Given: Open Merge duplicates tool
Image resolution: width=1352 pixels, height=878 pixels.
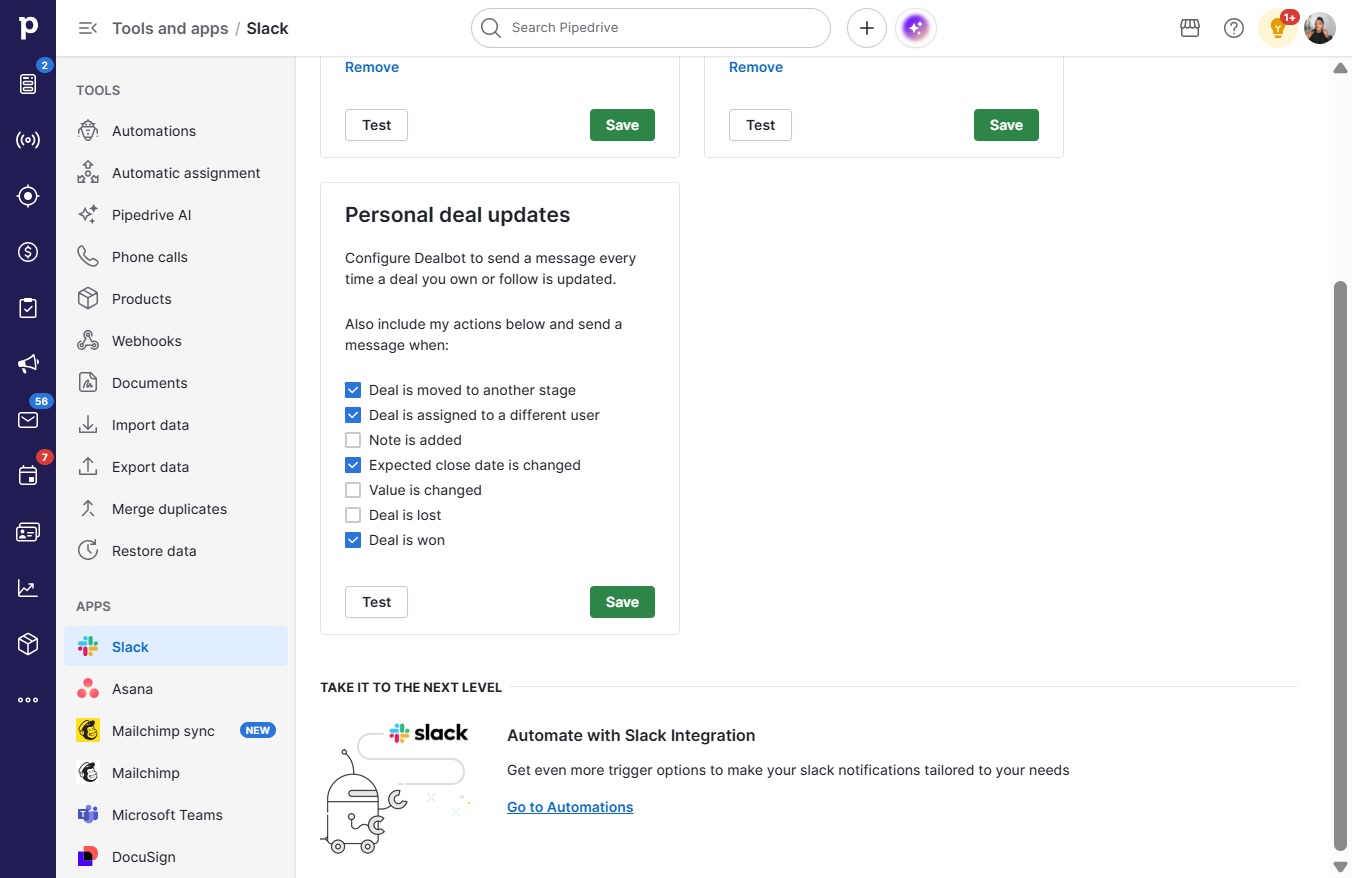Looking at the screenshot, I should [176, 509].
